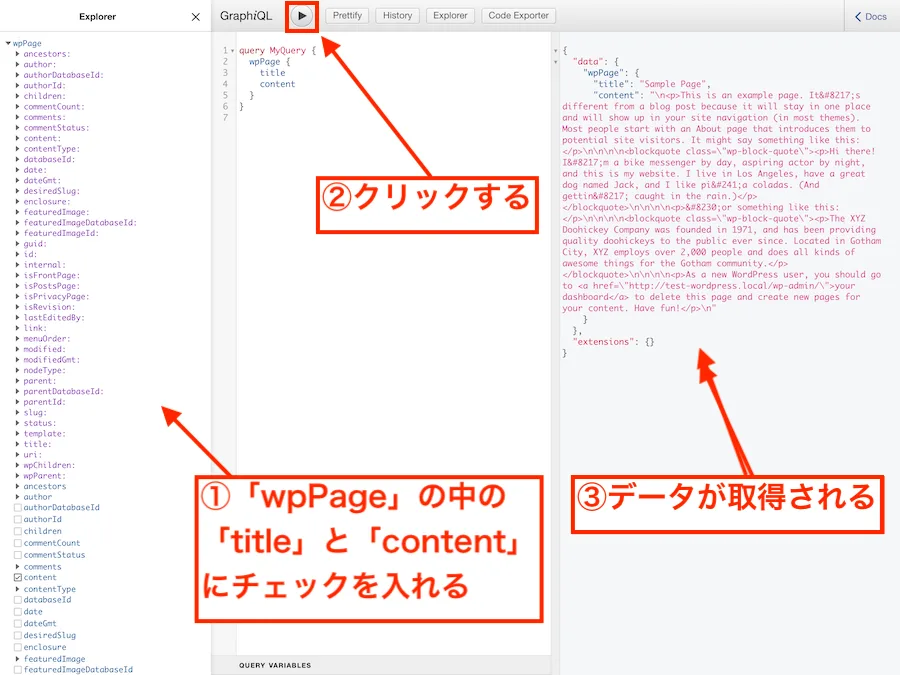Click the Docs link text
900x675 pixels.
[875, 15]
